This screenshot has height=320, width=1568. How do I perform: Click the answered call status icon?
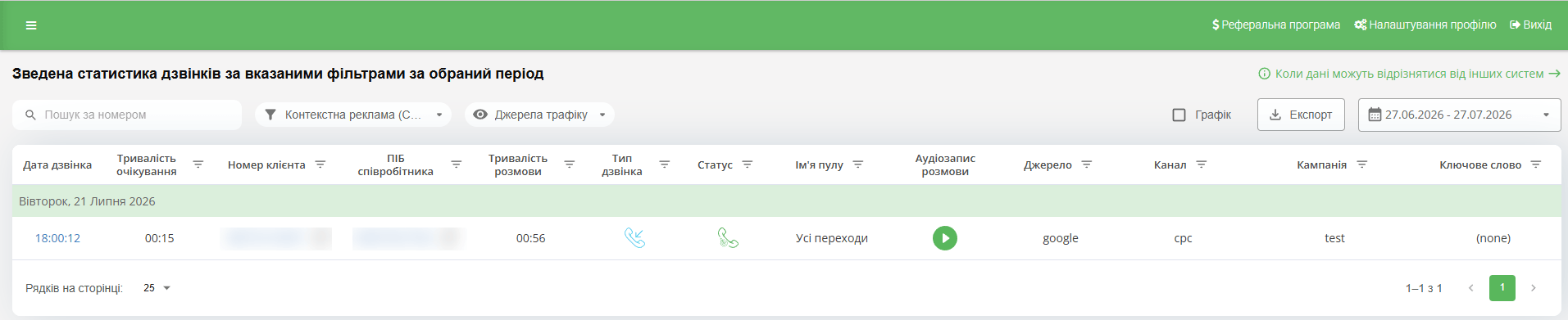pos(728,238)
